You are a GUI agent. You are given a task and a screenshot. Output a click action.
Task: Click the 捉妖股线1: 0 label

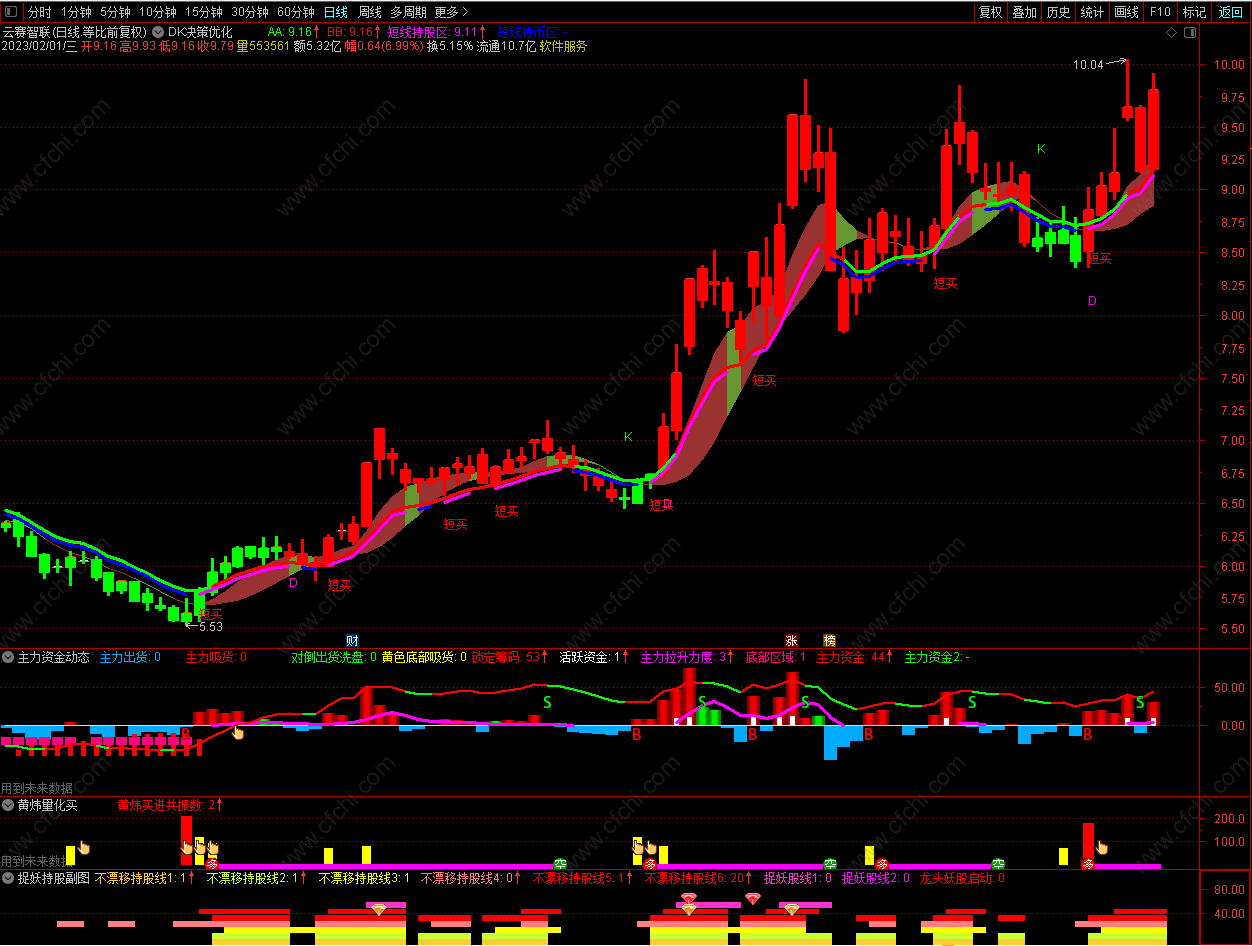798,878
